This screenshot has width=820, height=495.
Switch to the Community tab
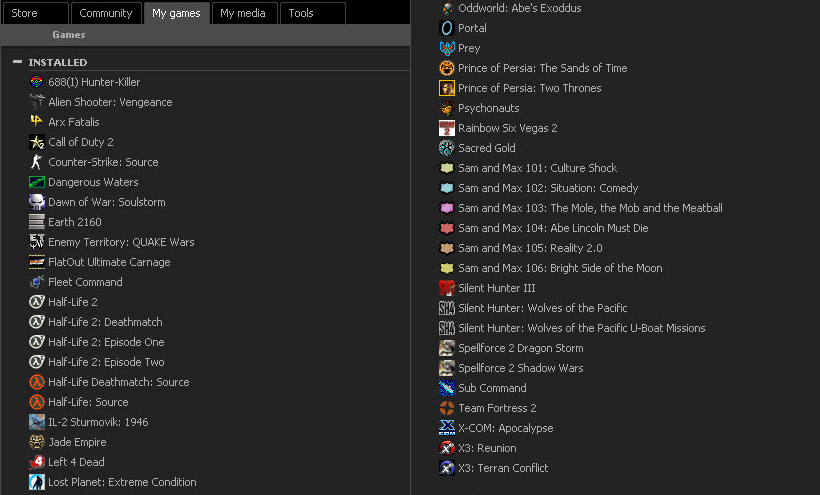(106, 13)
